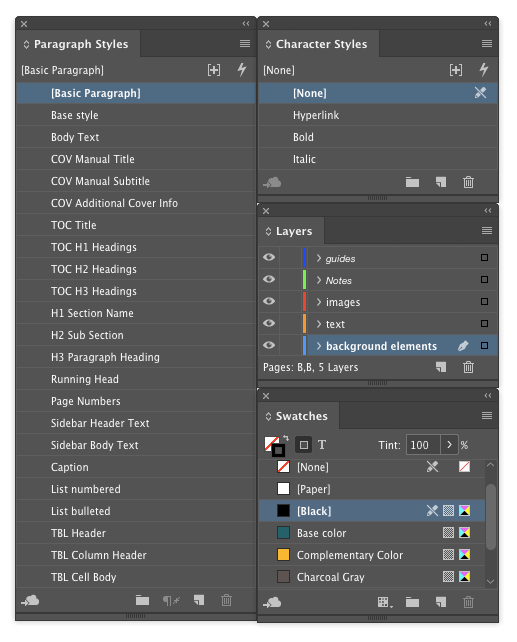Screen dimensions: 517x642
Task: Select formatting affects container icon
Action: [304, 445]
